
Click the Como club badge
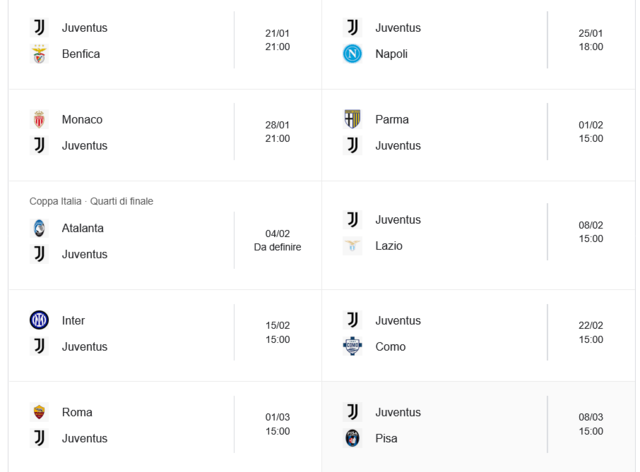coord(352,347)
